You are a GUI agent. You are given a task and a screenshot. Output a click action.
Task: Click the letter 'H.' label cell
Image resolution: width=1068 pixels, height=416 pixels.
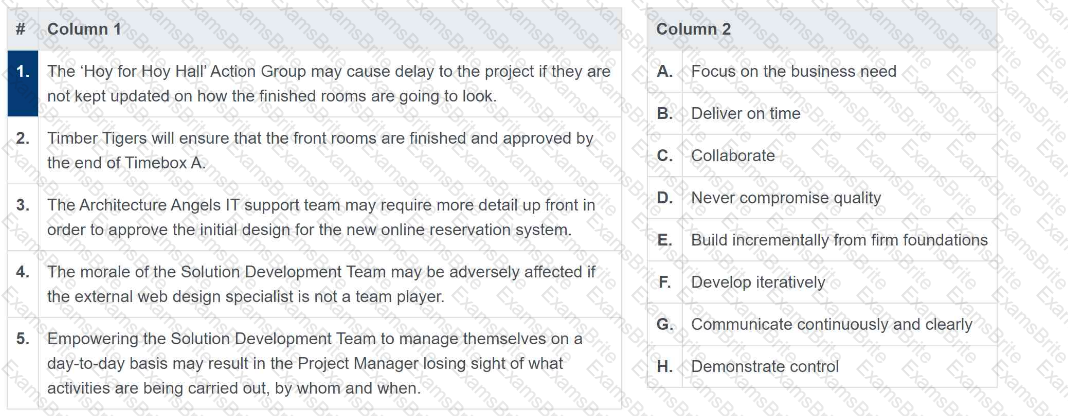click(664, 366)
